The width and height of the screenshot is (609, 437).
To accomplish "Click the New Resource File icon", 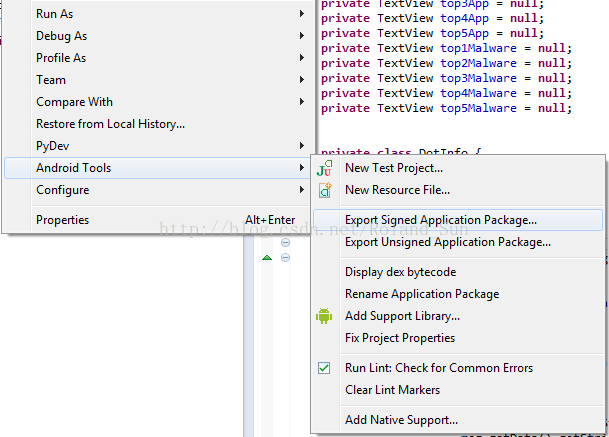I will (x=325, y=190).
